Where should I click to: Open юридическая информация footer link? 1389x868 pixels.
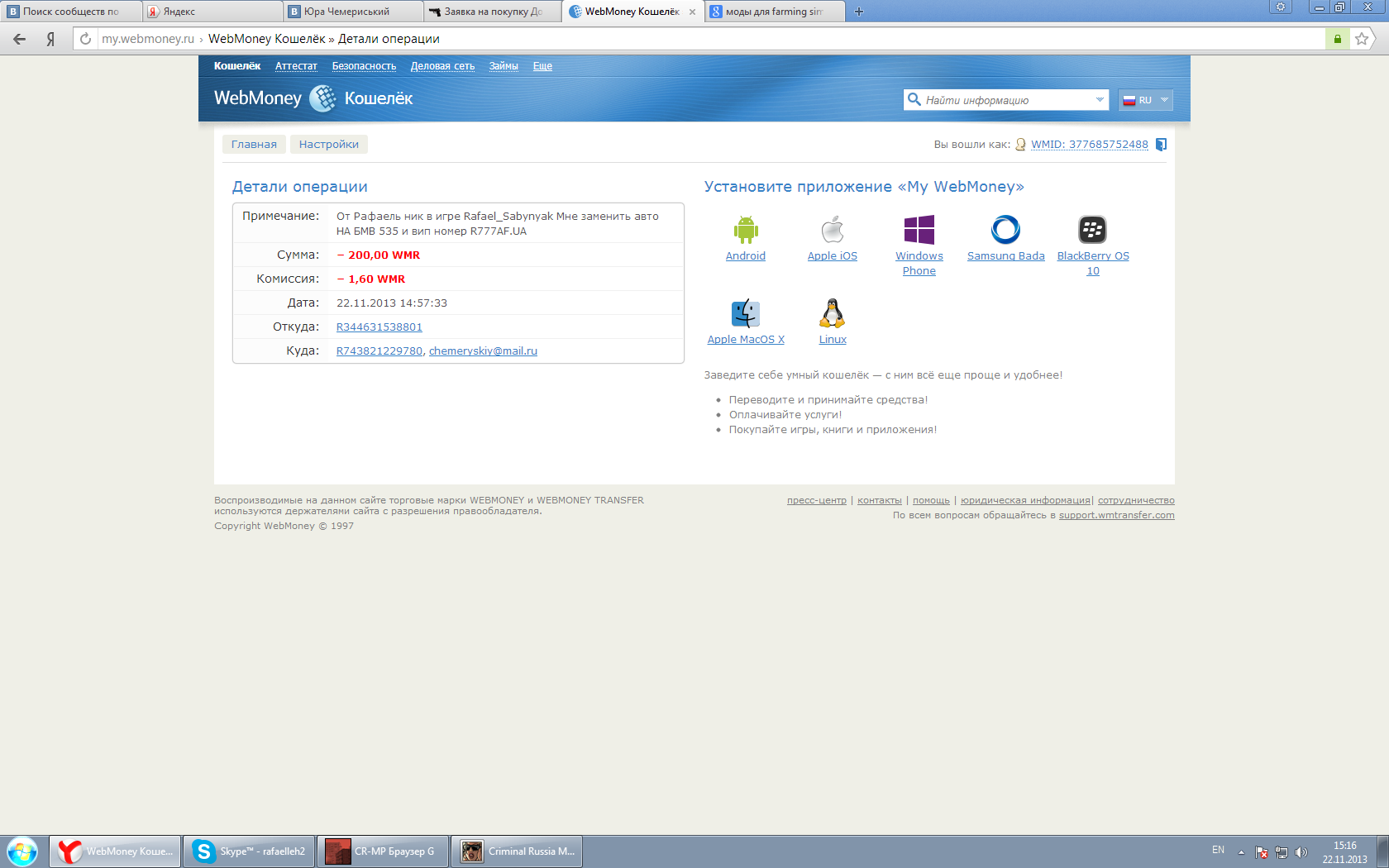1025,500
